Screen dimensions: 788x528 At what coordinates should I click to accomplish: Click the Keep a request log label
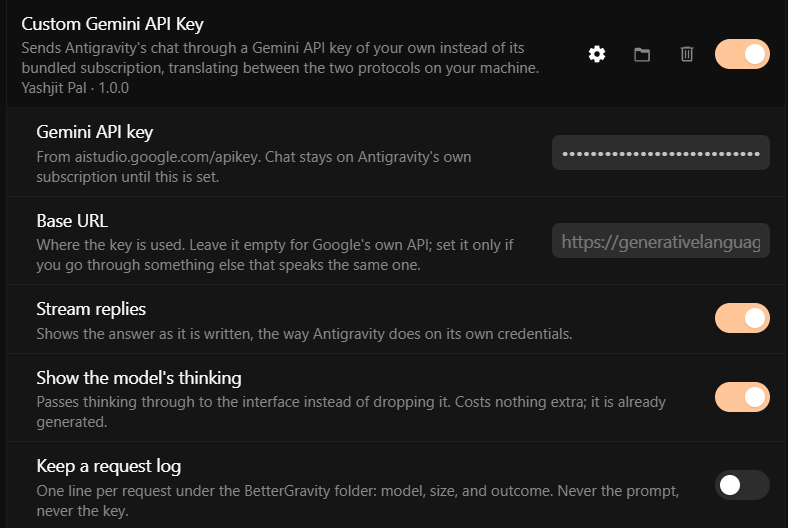click(x=109, y=466)
